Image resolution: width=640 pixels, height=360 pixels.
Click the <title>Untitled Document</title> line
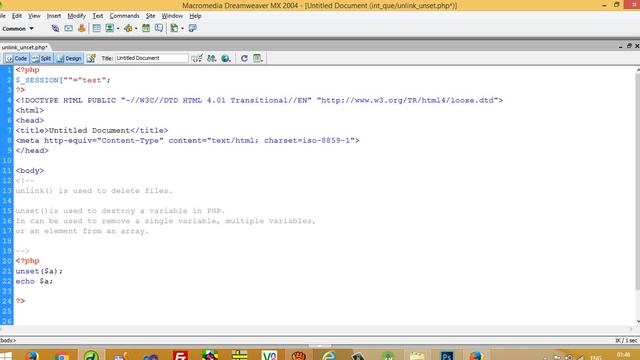(92, 130)
